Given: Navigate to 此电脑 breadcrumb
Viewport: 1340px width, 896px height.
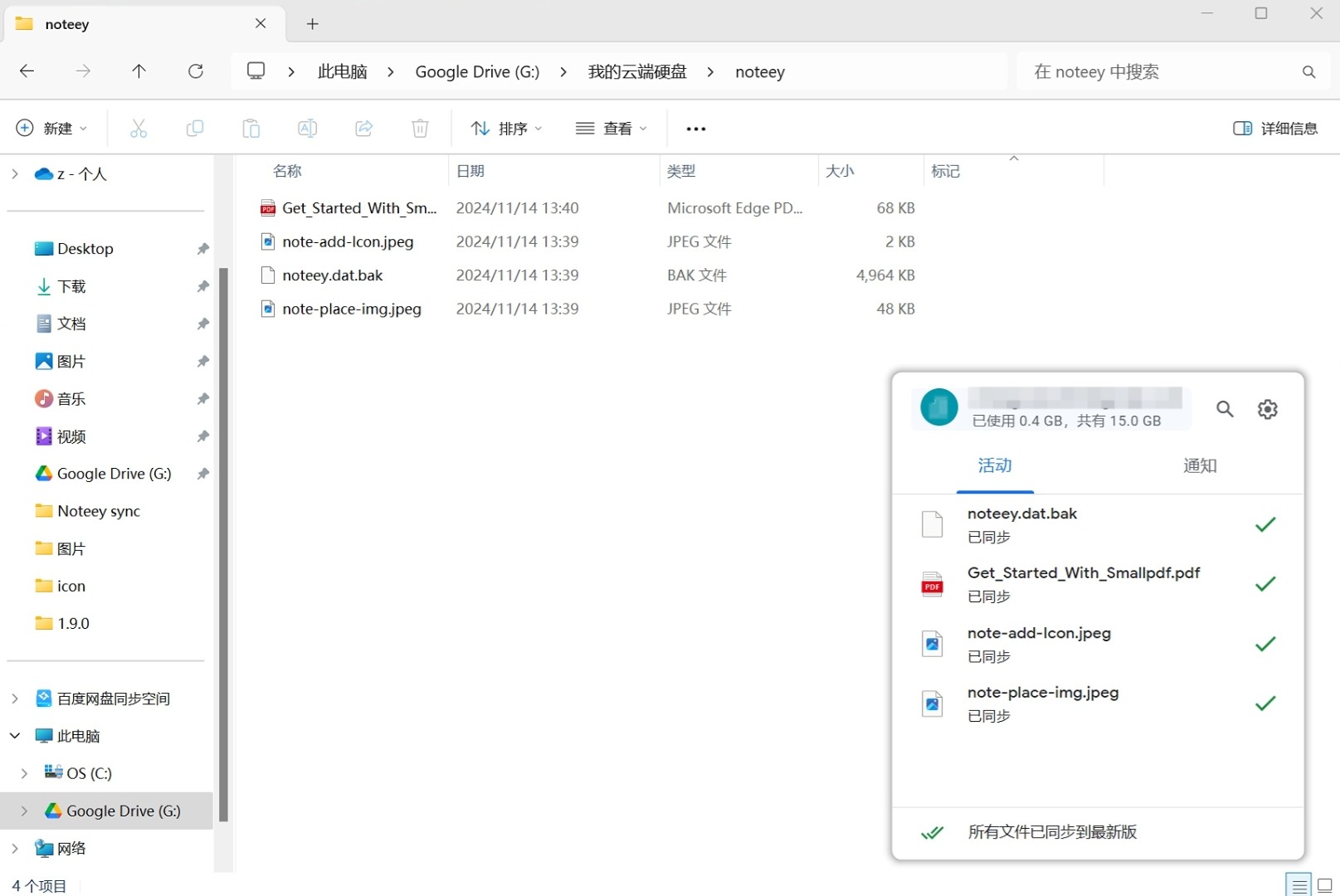Looking at the screenshot, I should click(342, 72).
